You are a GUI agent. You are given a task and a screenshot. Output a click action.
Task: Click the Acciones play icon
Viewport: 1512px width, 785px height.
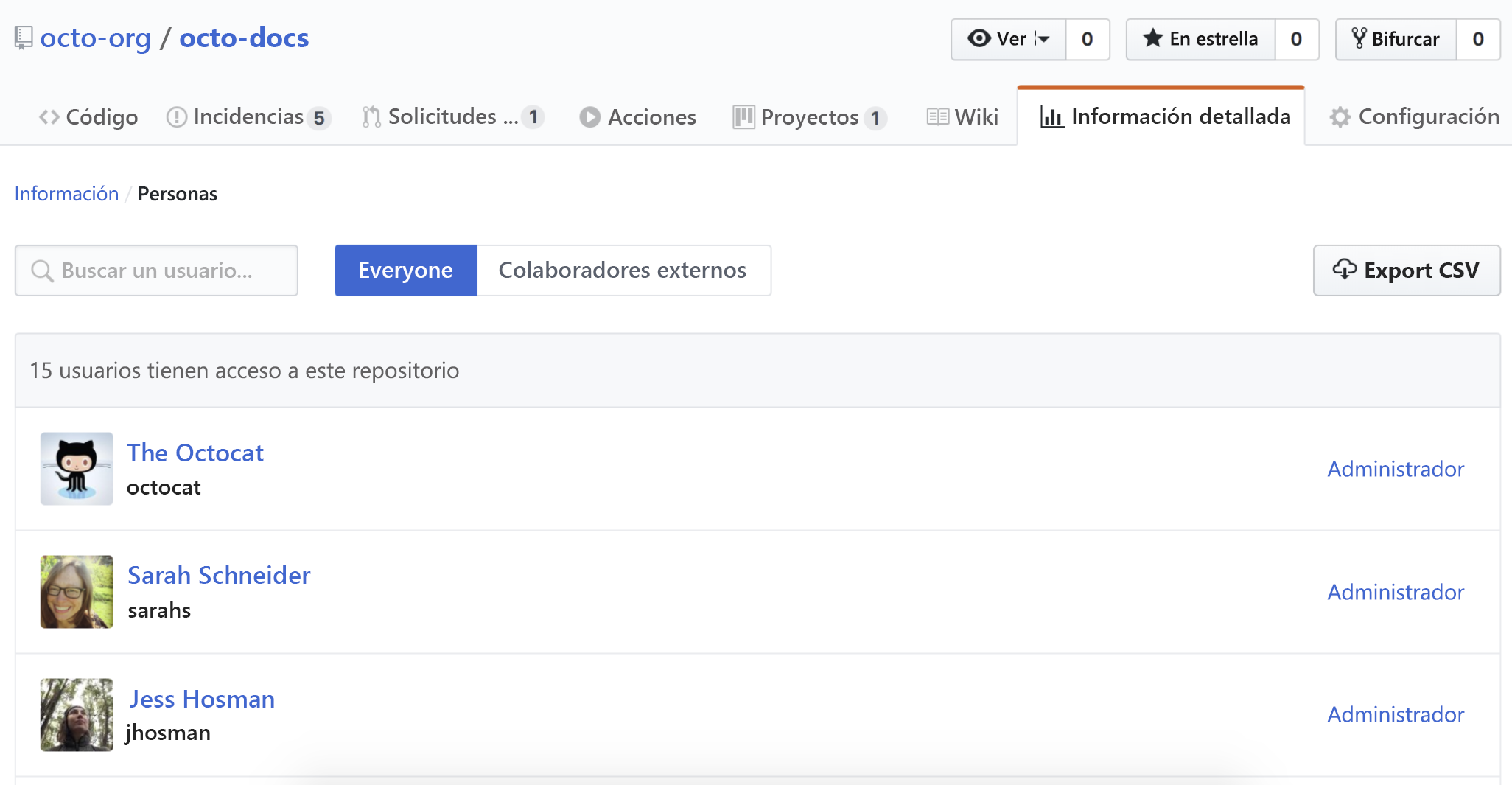[x=589, y=116]
